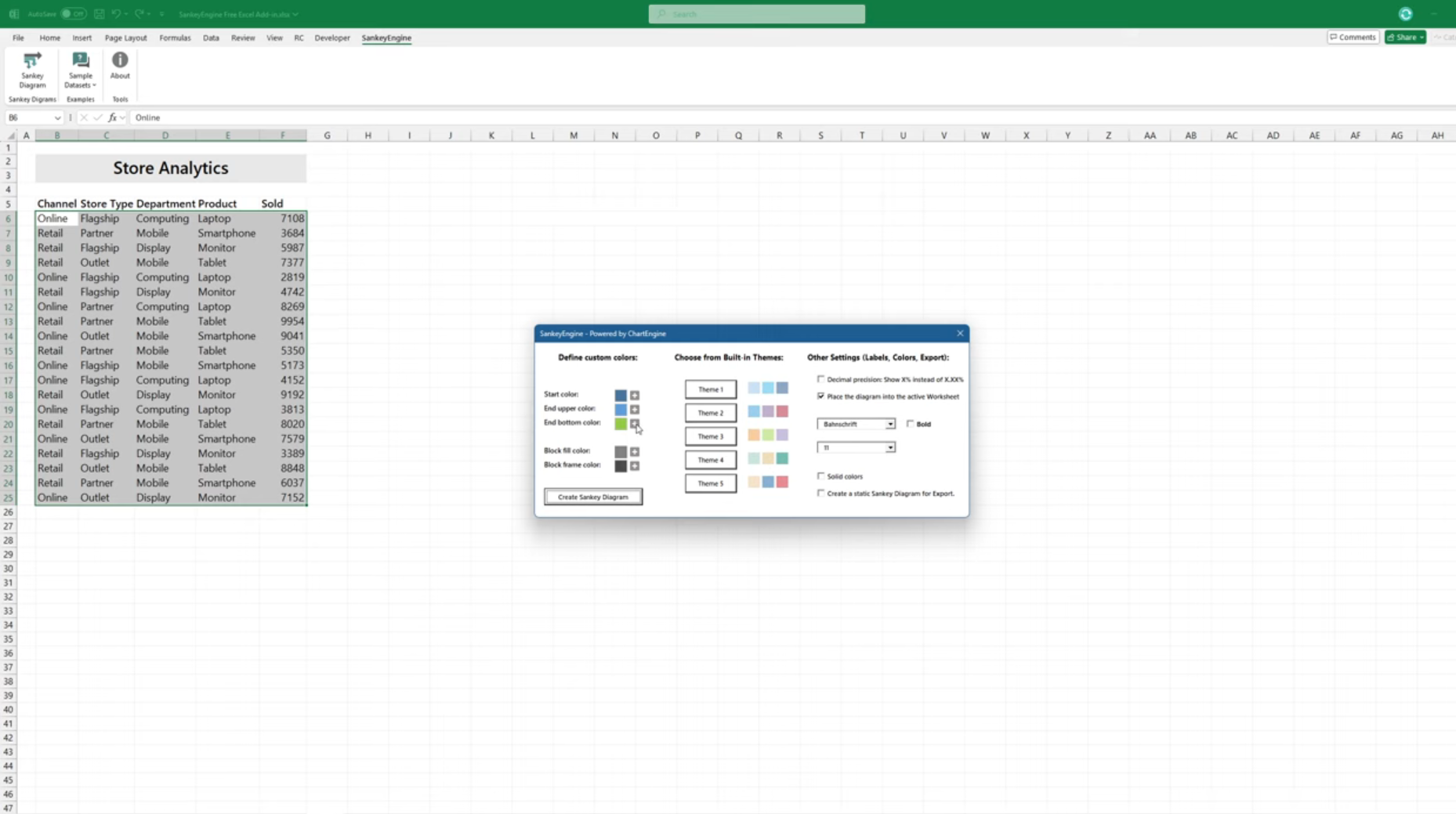1456x814 pixels.
Task: Select column G header
Action: point(327,136)
